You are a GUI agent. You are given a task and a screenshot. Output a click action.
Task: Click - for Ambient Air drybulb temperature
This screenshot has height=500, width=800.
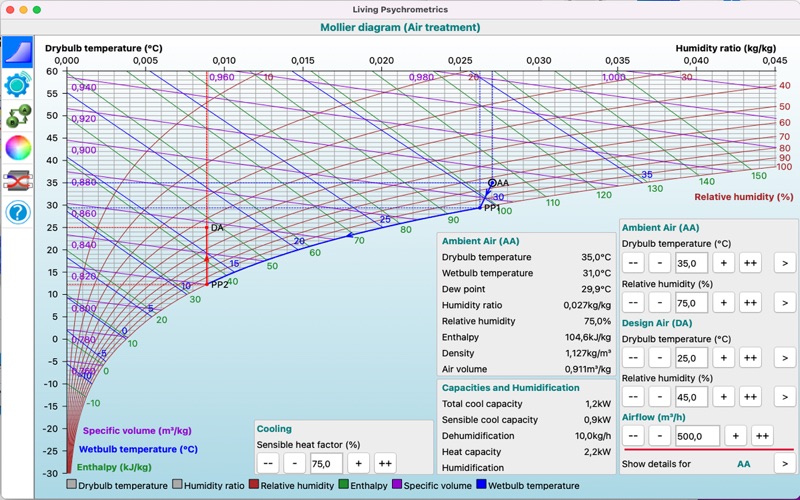tap(660, 263)
